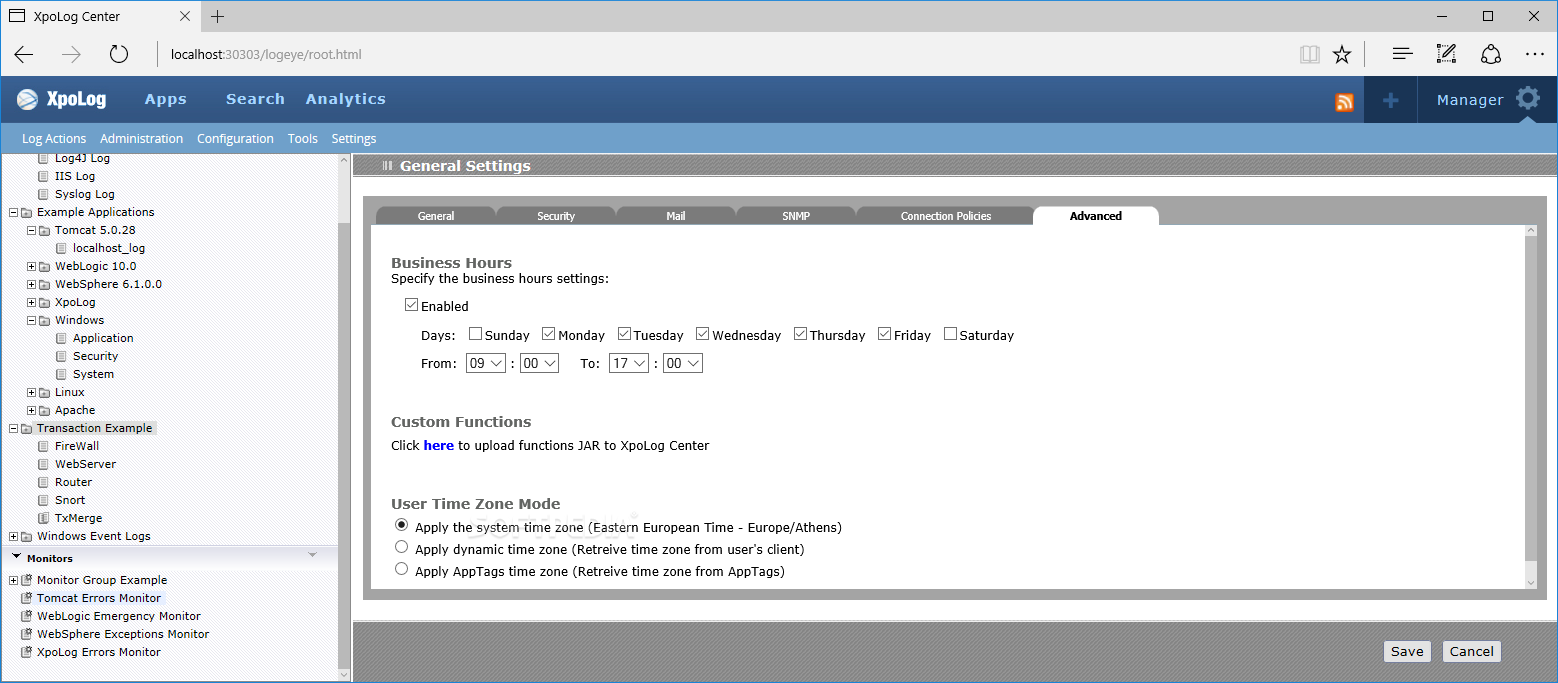Image resolution: width=1558 pixels, height=683 pixels.
Task: Click XpoLog Errors Monitor icon
Action: click(x=26, y=652)
